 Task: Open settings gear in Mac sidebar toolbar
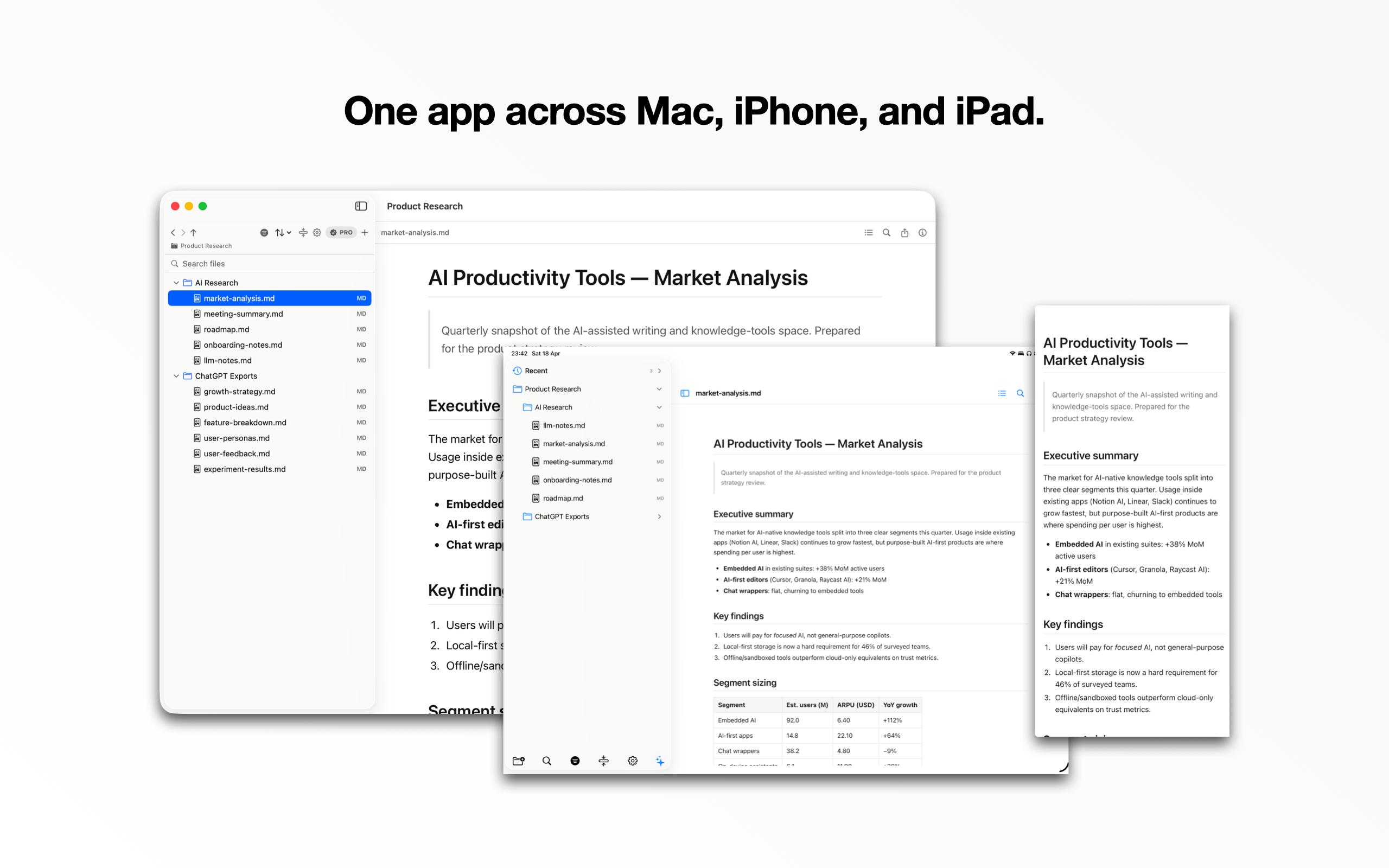(317, 233)
